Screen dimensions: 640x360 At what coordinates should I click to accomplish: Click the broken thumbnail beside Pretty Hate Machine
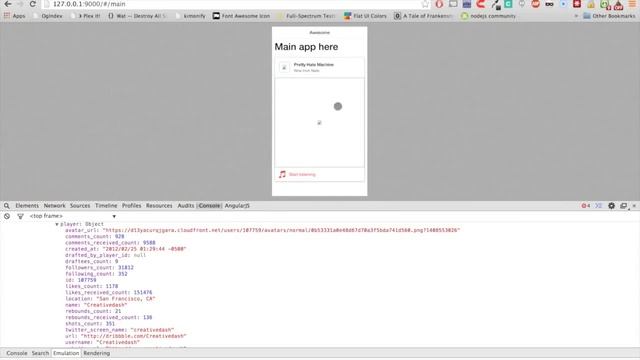click(x=284, y=67)
